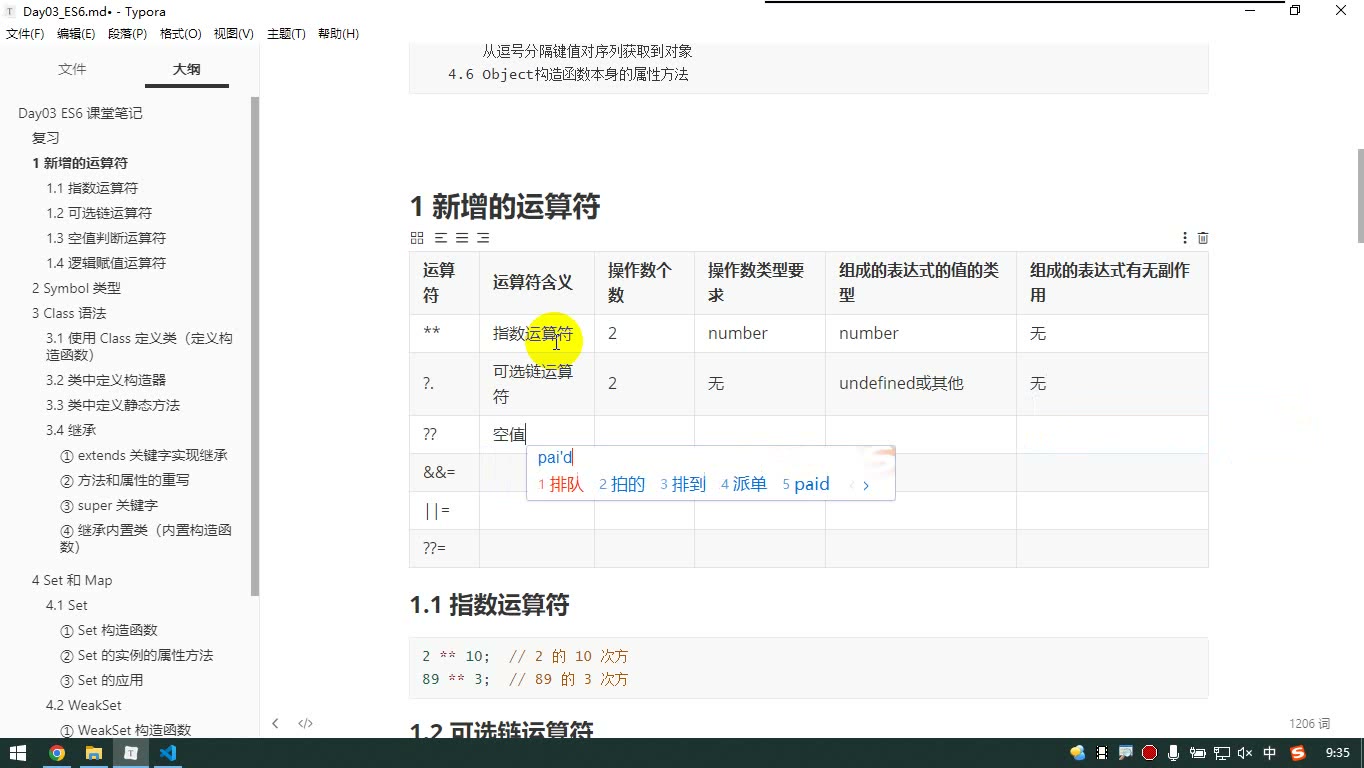Open the Windows Start menu
This screenshot has width=1364, height=768.
click(x=18, y=753)
